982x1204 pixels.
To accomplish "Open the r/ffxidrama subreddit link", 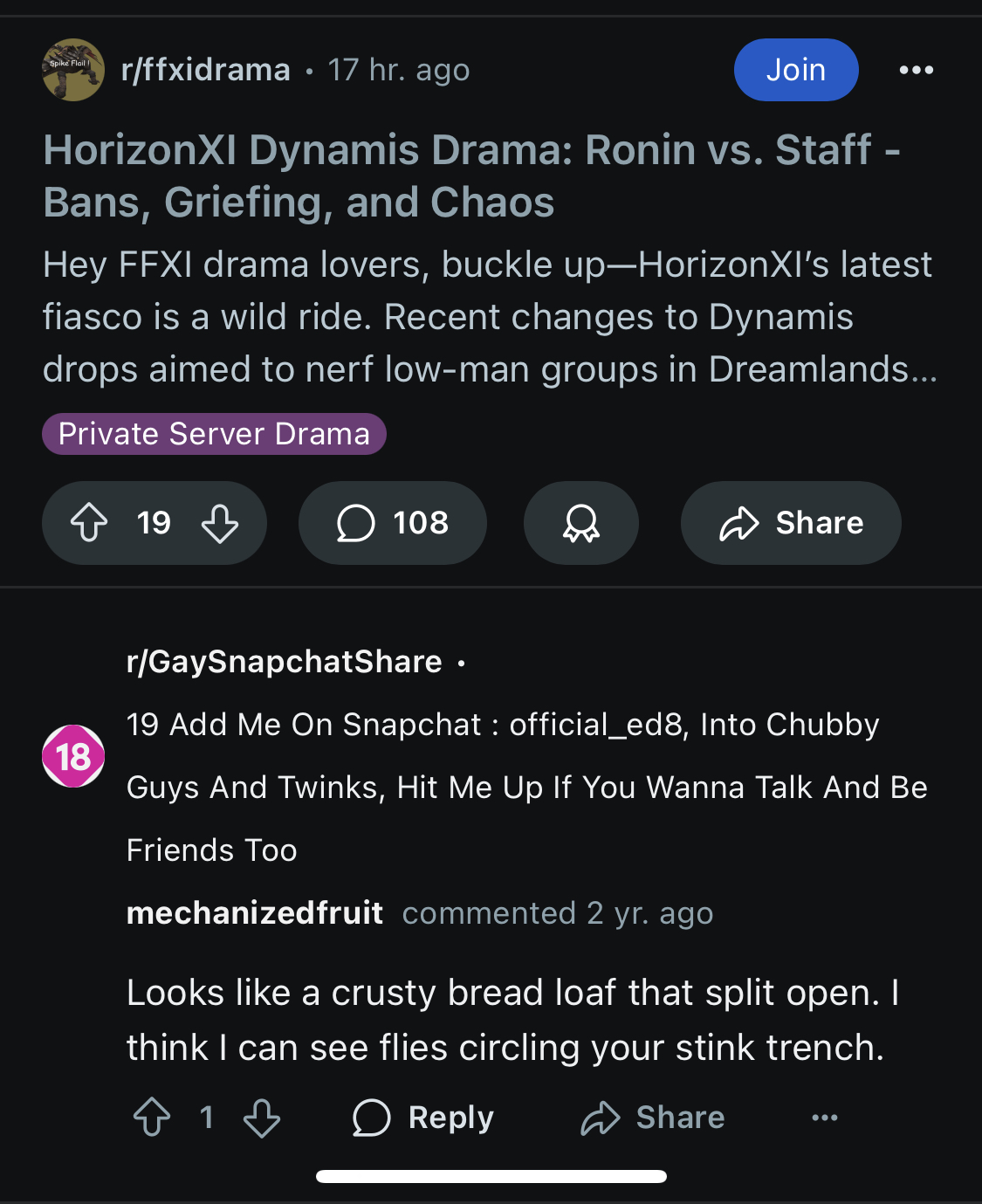I will (x=206, y=70).
